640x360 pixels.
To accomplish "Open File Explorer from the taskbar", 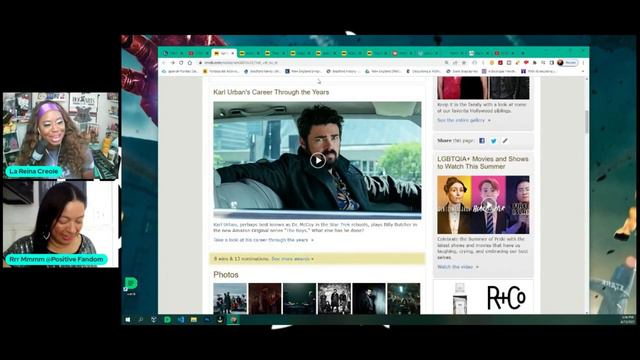I will (194, 320).
